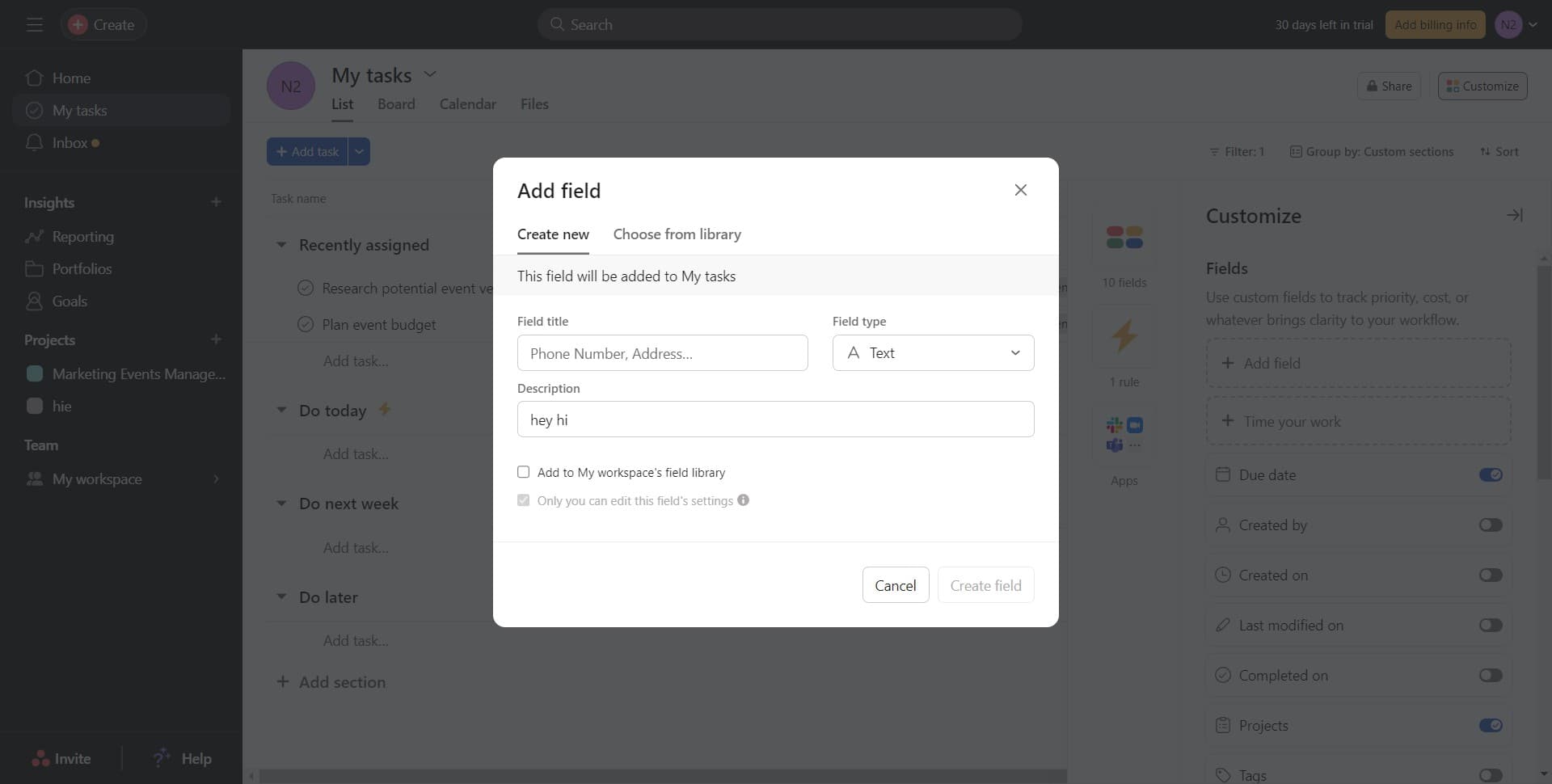The height and width of the screenshot is (784, 1552).
Task: Check Add to My workspace's field library
Action: [524, 472]
